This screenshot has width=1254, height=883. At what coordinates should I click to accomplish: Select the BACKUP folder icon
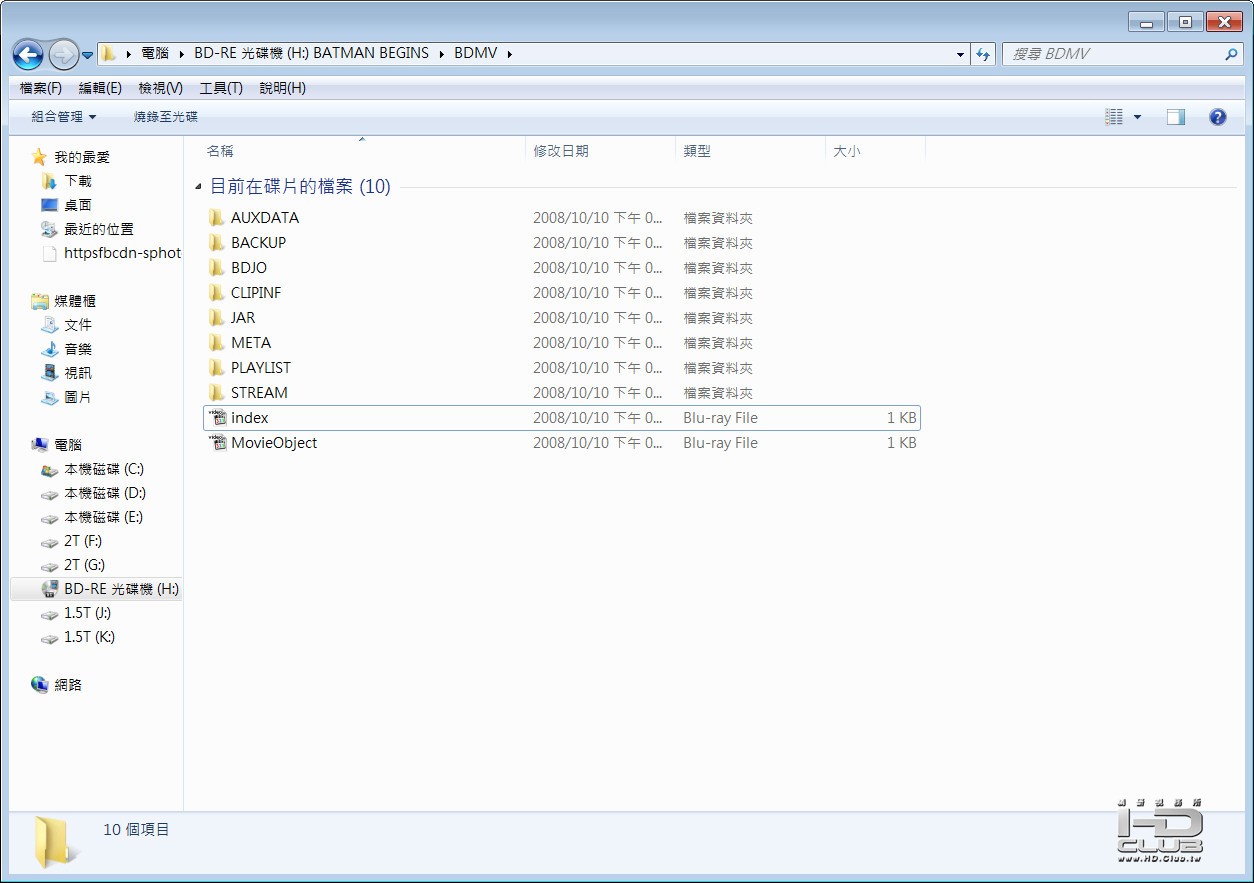[216, 243]
